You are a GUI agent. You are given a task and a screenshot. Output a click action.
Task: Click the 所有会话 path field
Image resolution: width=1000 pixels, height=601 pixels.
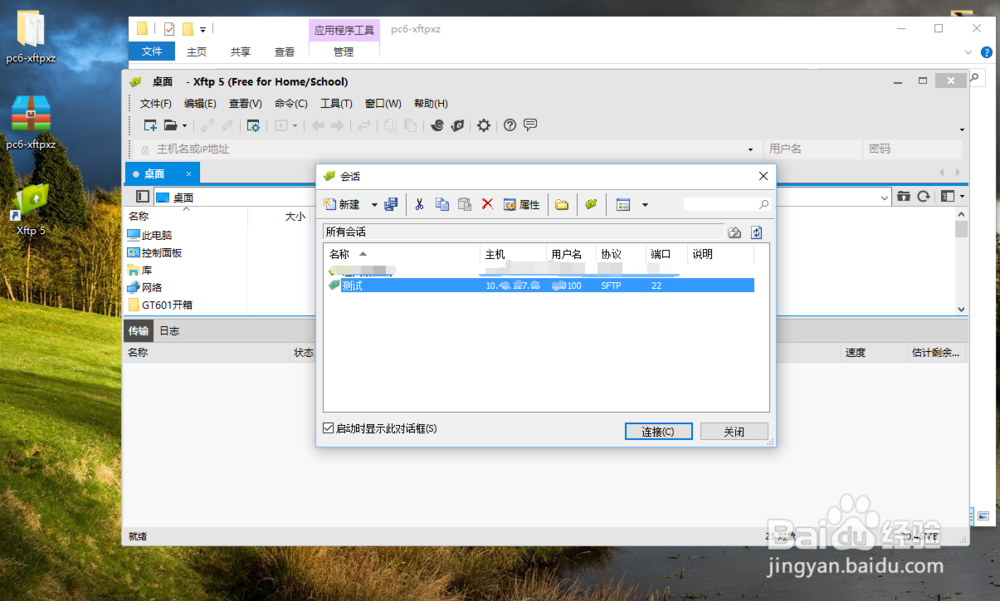523,232
